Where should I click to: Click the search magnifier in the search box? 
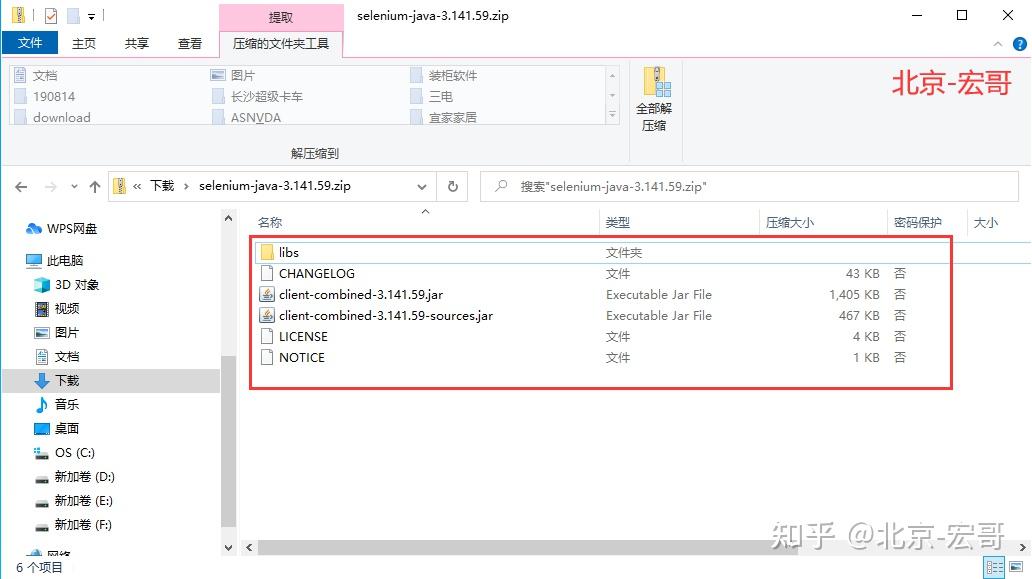coord(500,186)
